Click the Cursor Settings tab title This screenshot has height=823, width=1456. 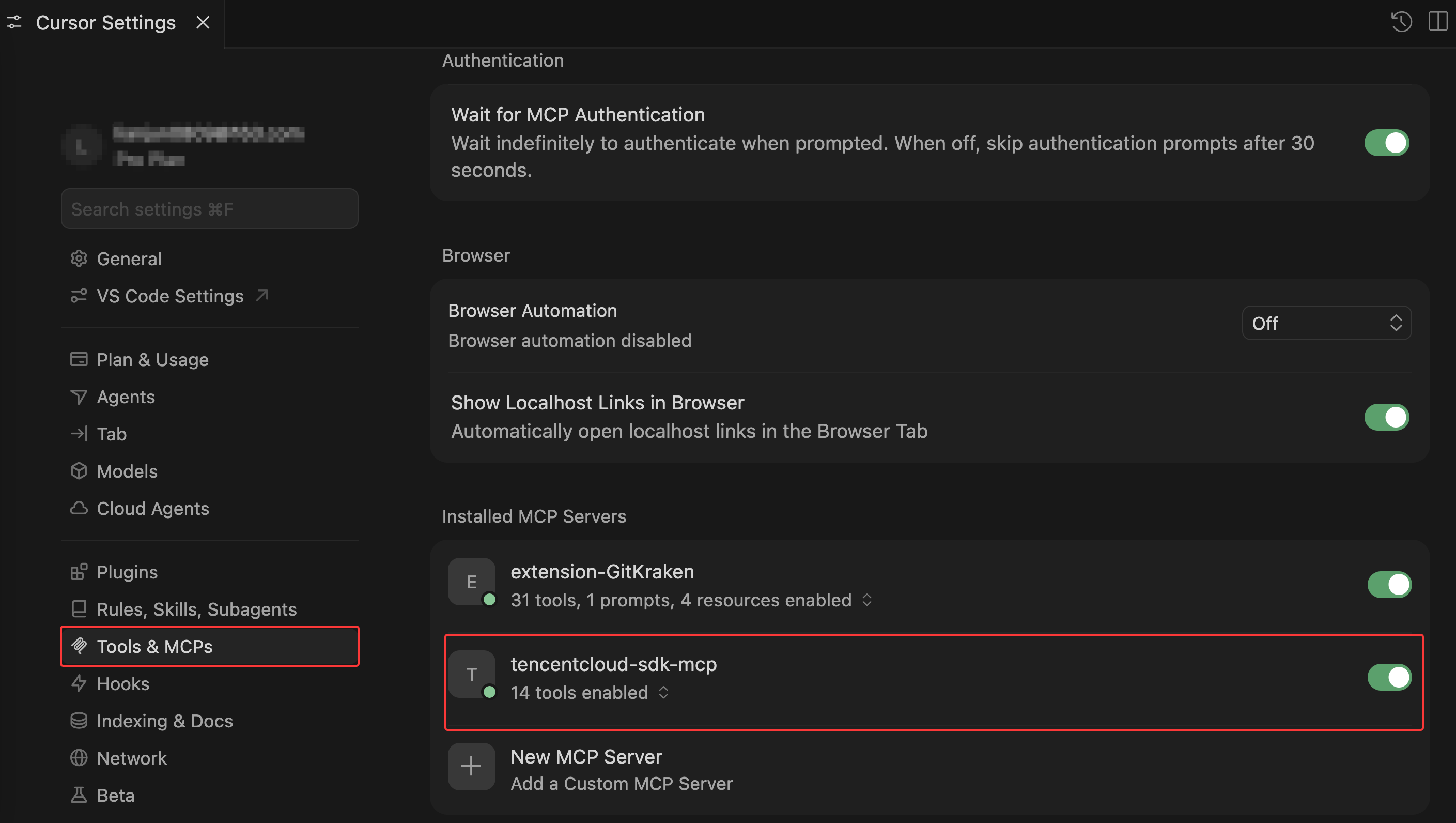[x=106, y=23]
